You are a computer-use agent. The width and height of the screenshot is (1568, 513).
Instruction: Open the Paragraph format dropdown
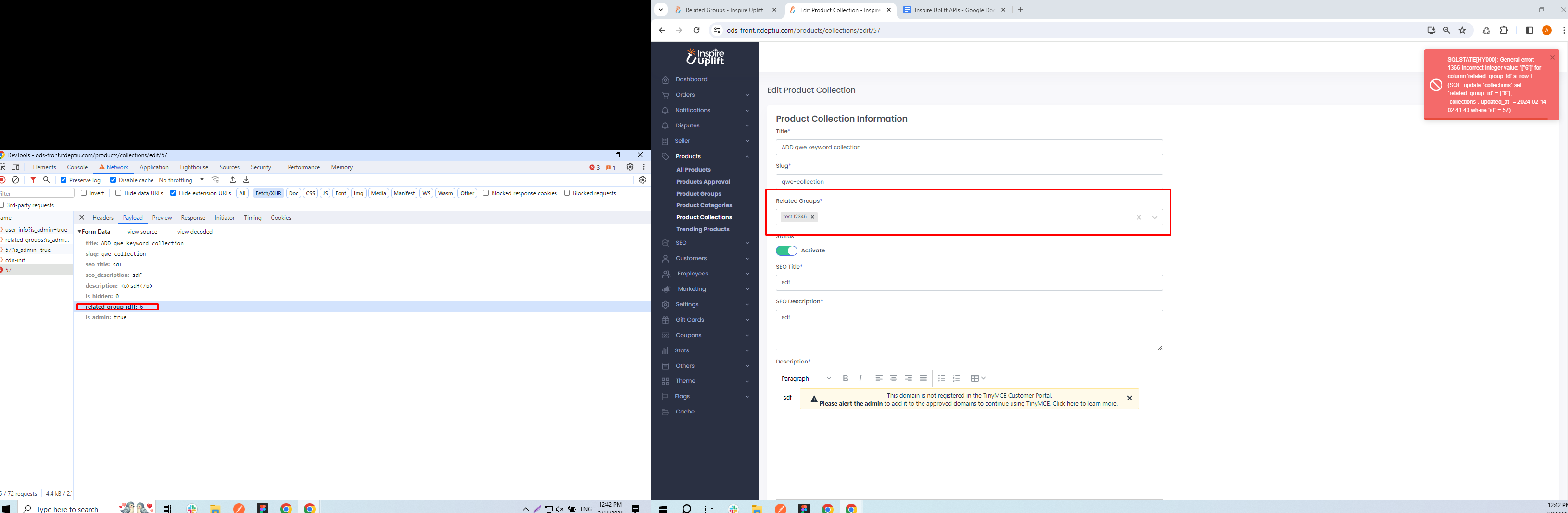pos(806,378)
